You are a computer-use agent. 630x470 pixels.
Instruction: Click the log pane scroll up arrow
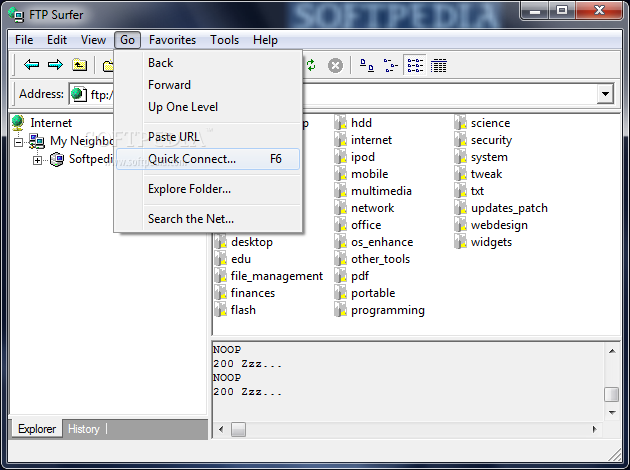(x=612, y=351)
